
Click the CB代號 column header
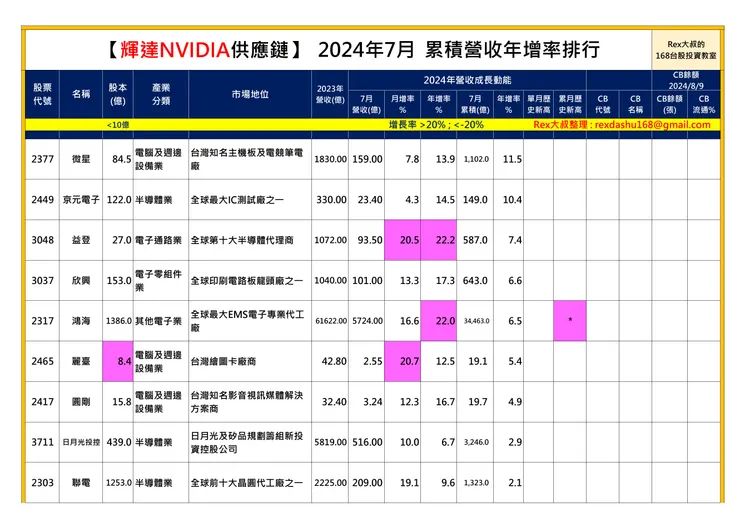pos(603,104)
